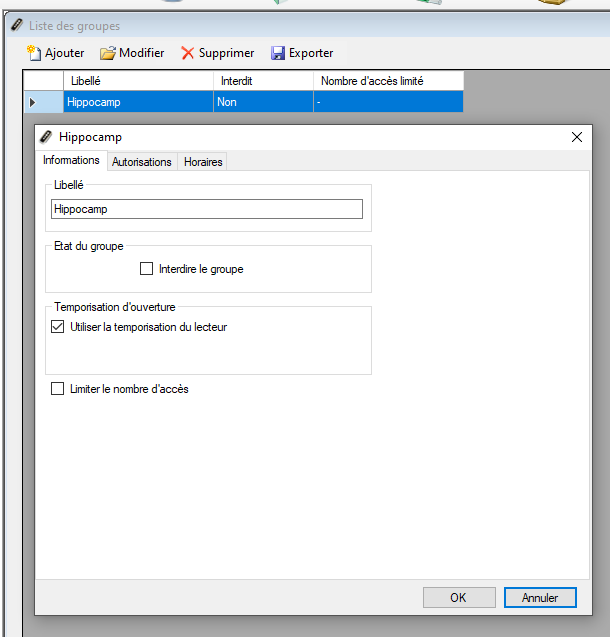Click the Modifier folder icon

(108, 53)
